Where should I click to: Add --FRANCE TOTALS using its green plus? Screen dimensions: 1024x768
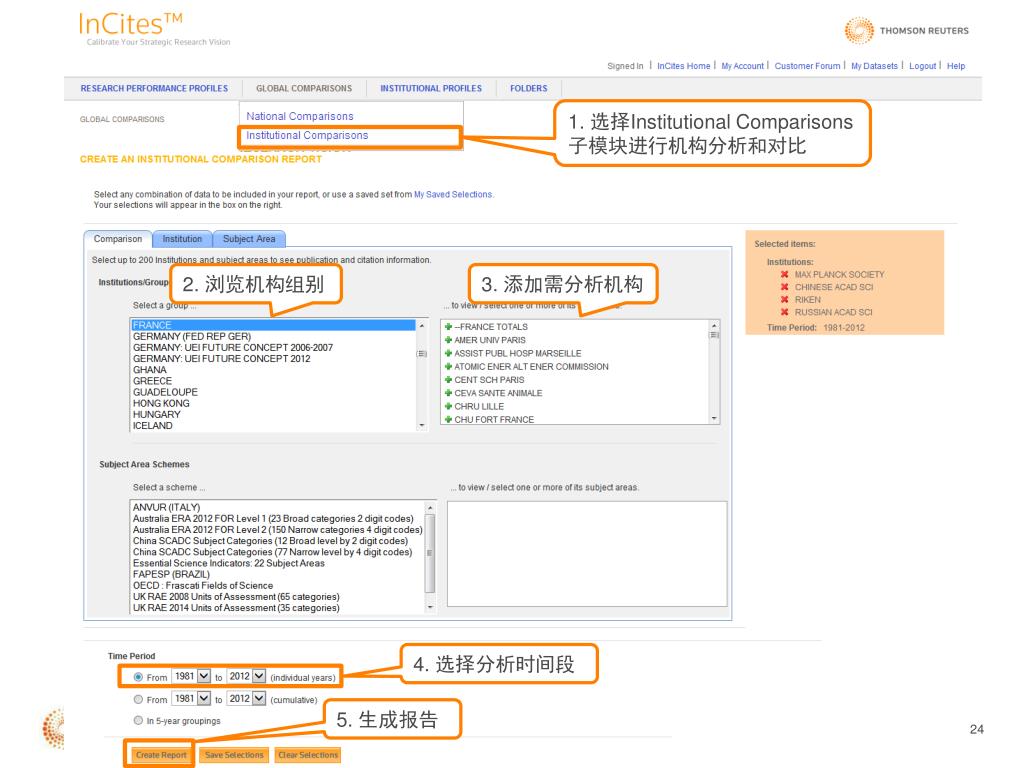(449, 327)
